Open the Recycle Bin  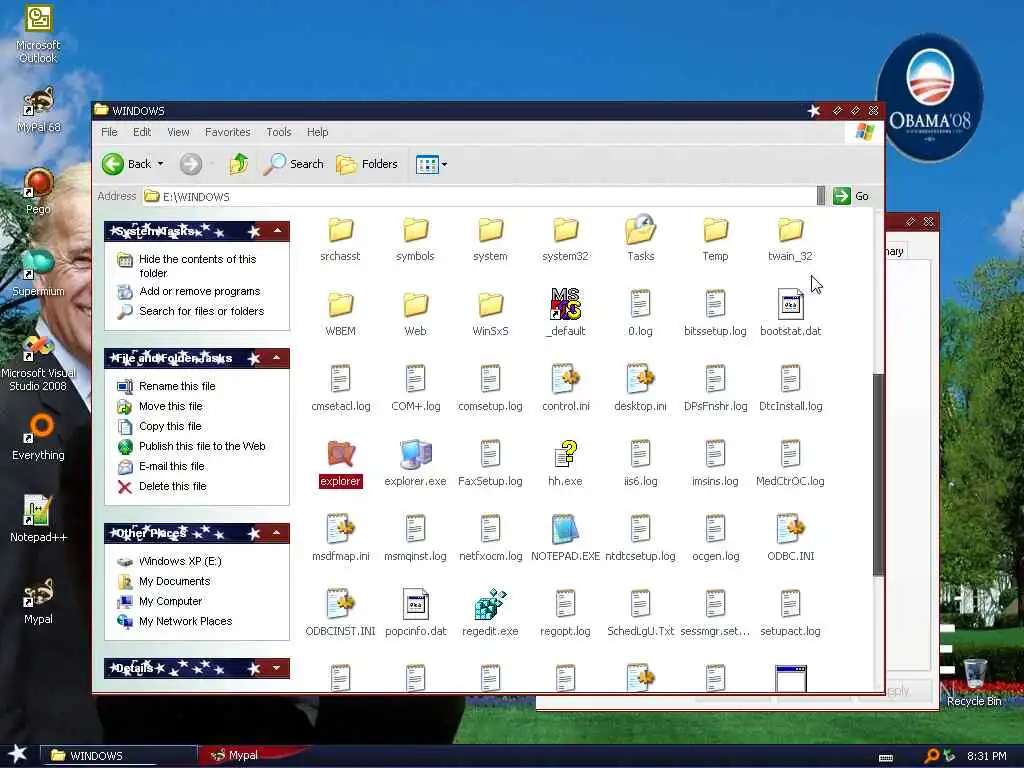[x=974, y=683]
